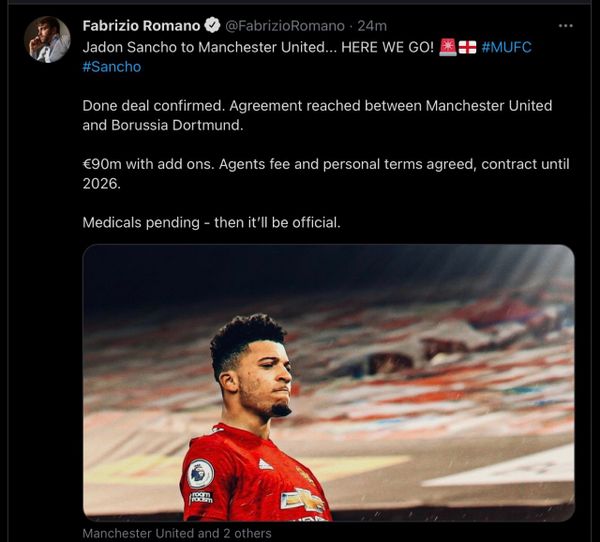Click the verified badge next to Fabrizio Romano
The image size is (600, 542).
[212, 26]
